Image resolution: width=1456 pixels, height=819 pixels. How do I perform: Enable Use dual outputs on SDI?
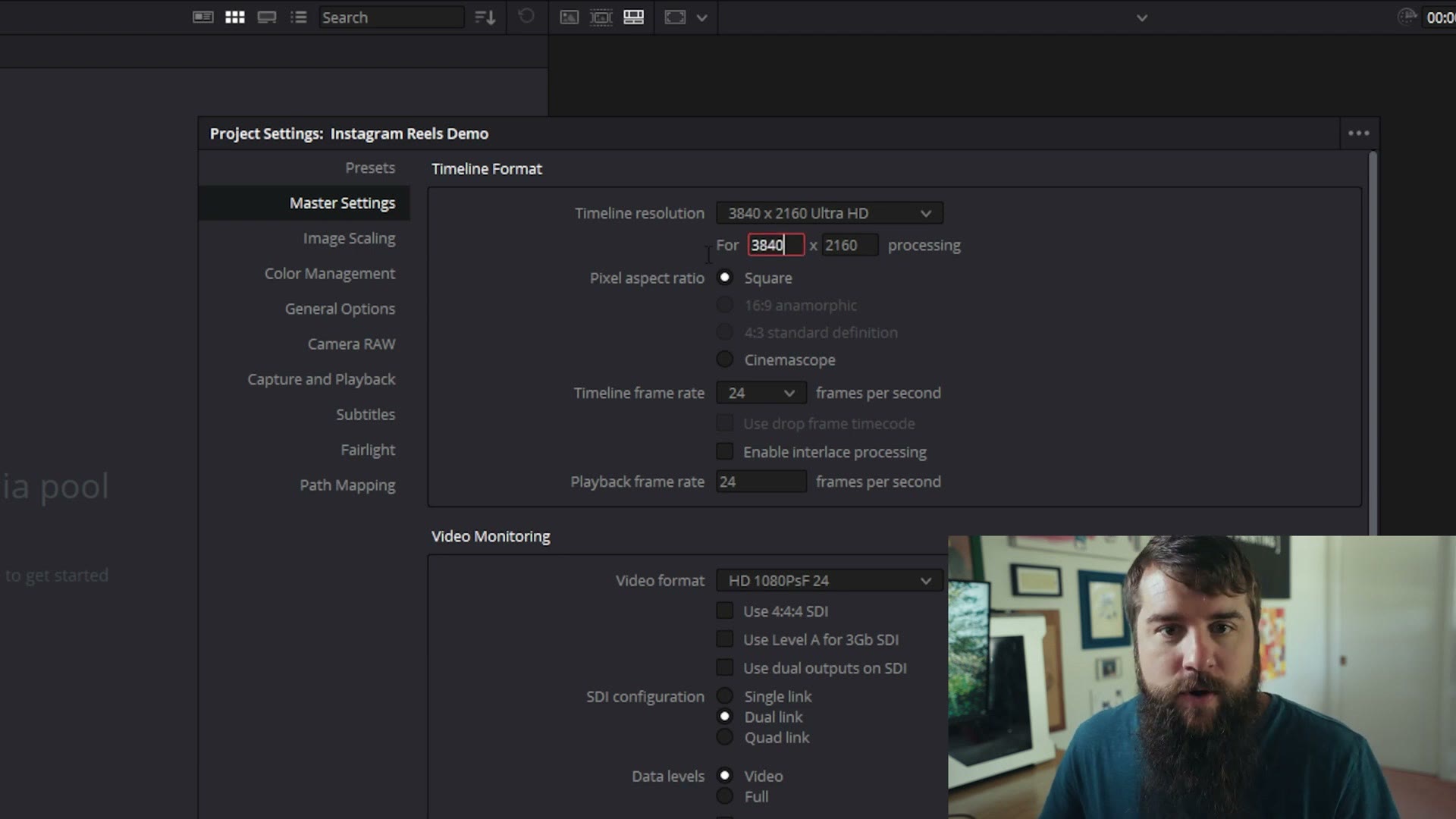pyautogui.click(x=725, y=668)
